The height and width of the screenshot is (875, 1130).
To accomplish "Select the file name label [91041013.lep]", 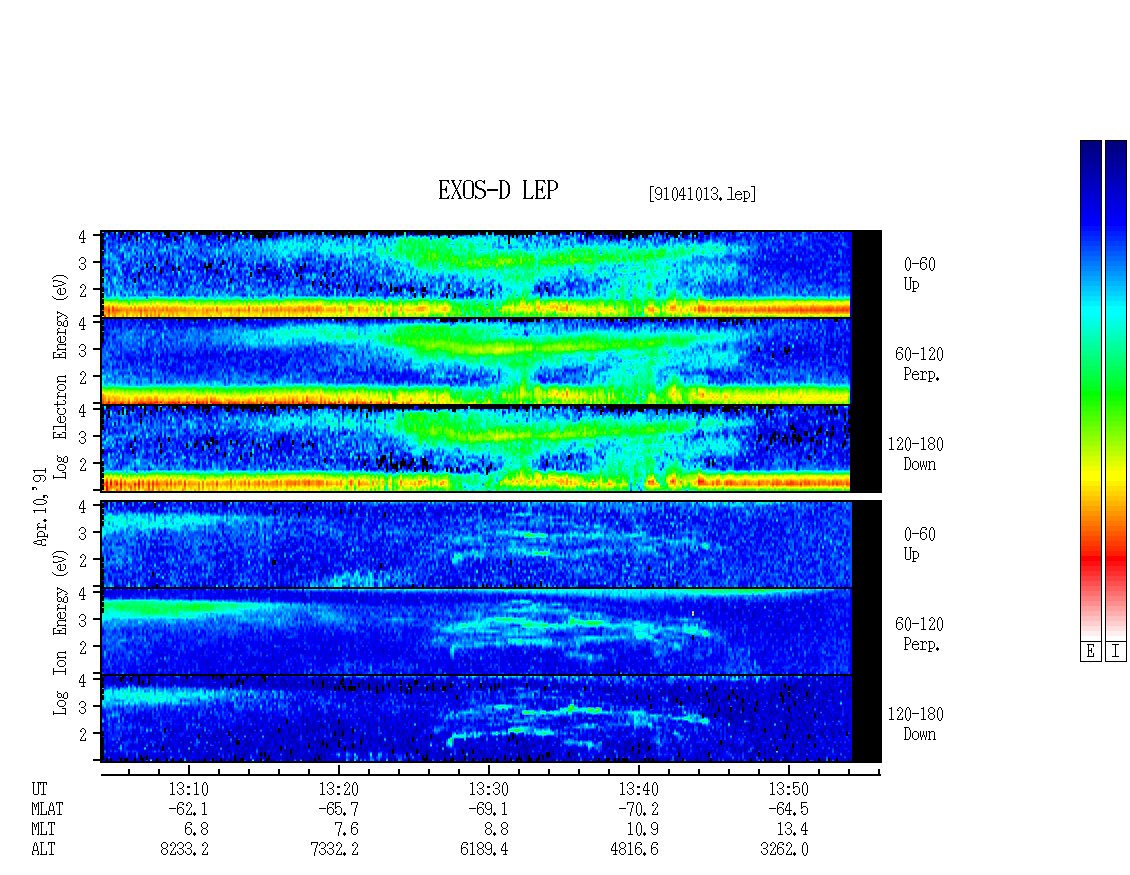I will click(x=702, y=194).
